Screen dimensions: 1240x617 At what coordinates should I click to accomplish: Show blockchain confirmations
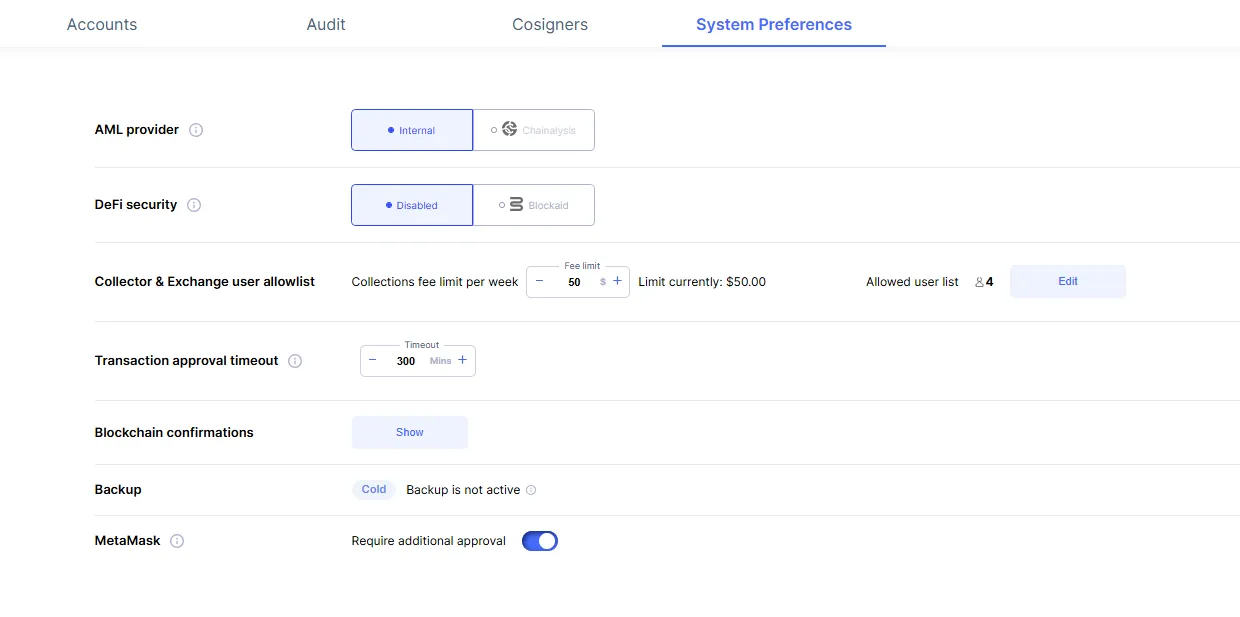pos(410,433)
